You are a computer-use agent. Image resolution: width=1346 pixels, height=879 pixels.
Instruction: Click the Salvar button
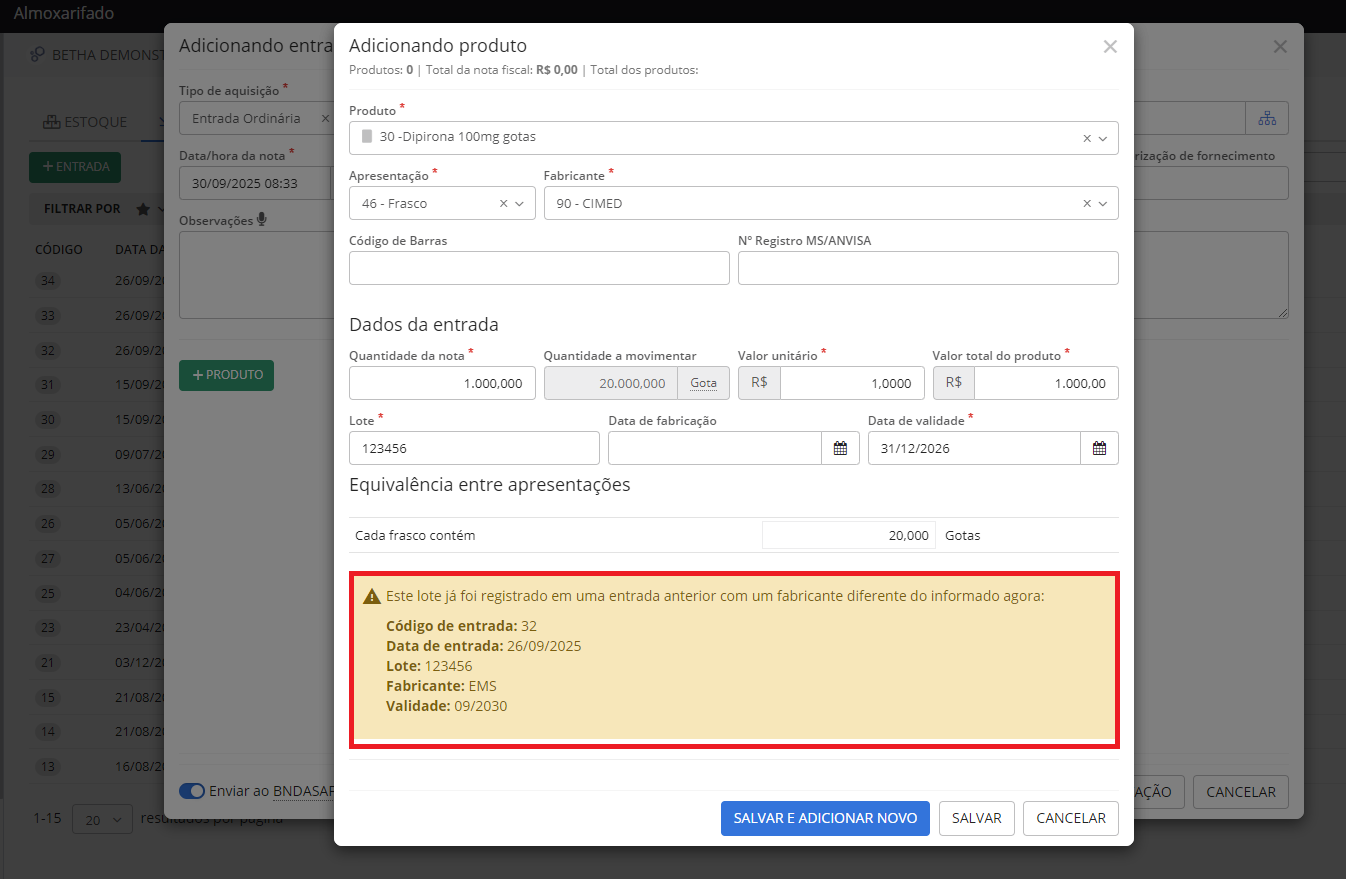(x=976, y=818)
